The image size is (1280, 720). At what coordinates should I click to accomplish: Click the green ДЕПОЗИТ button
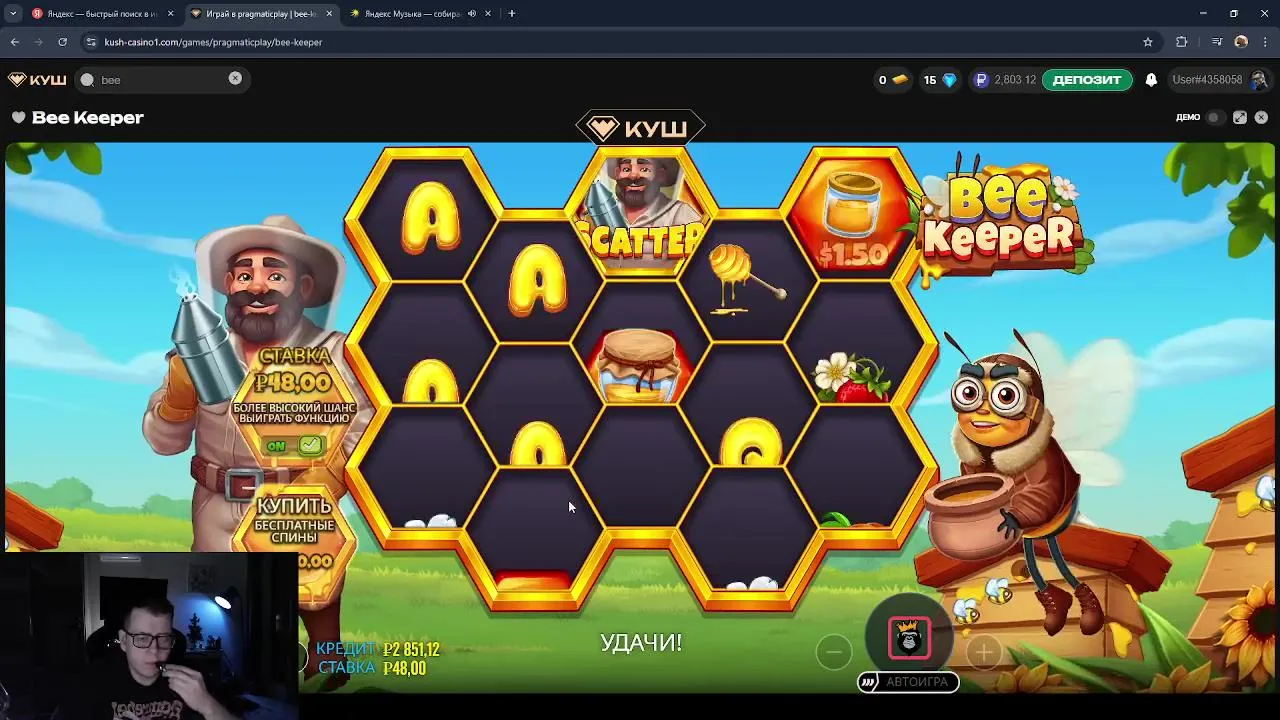(1087, 80)
